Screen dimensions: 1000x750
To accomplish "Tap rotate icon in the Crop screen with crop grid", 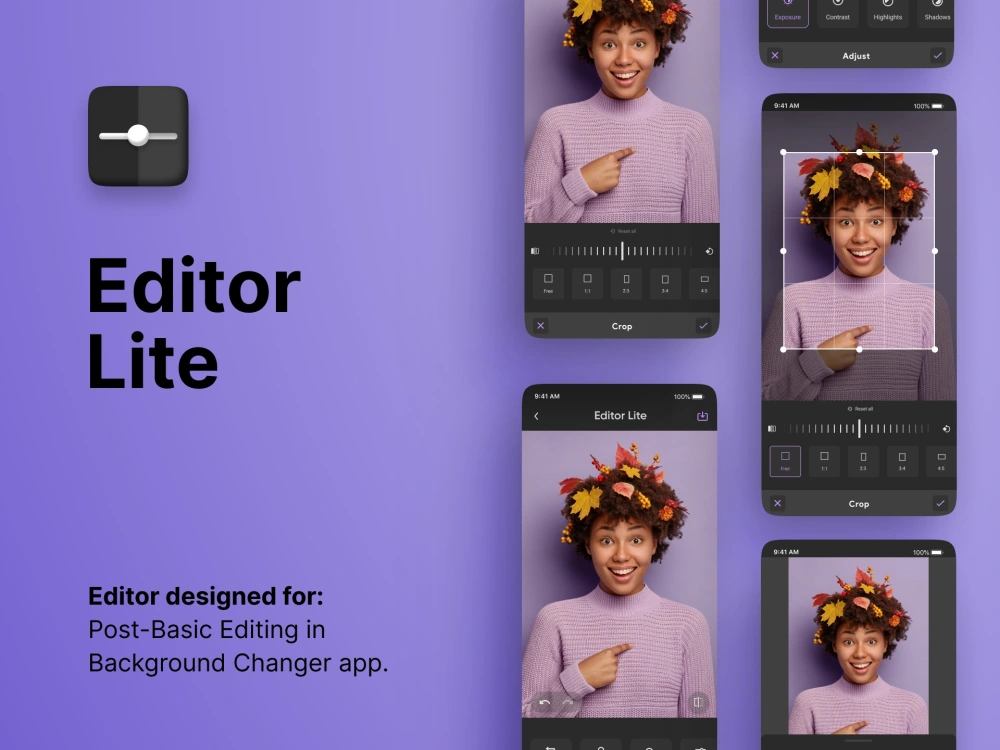I will pos(946,429).
